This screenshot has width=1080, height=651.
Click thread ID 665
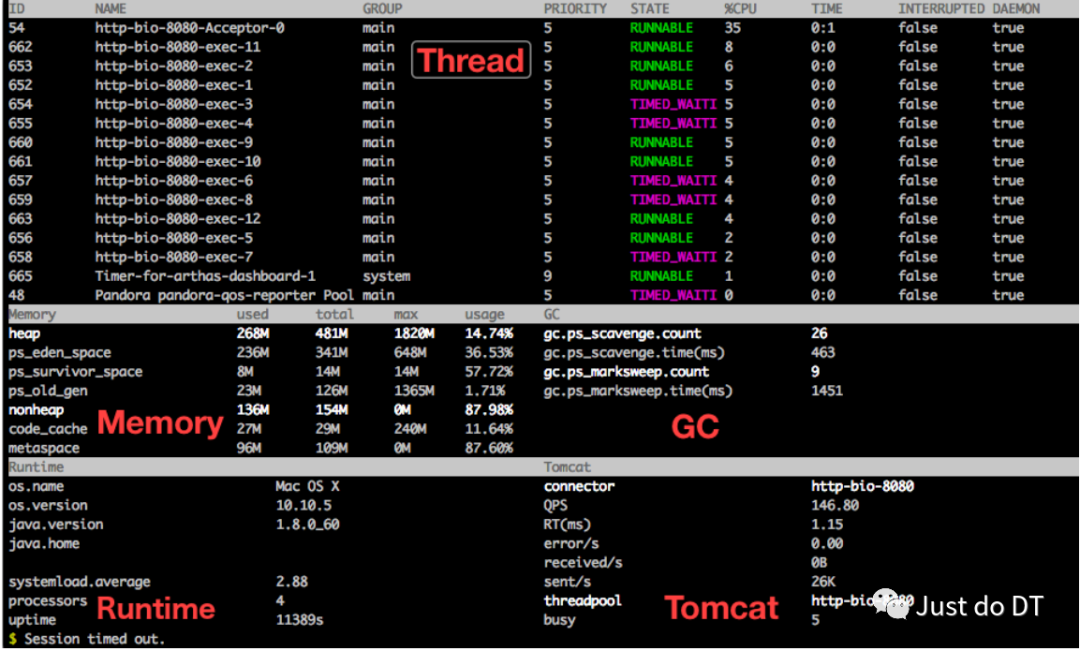(21, 276)
